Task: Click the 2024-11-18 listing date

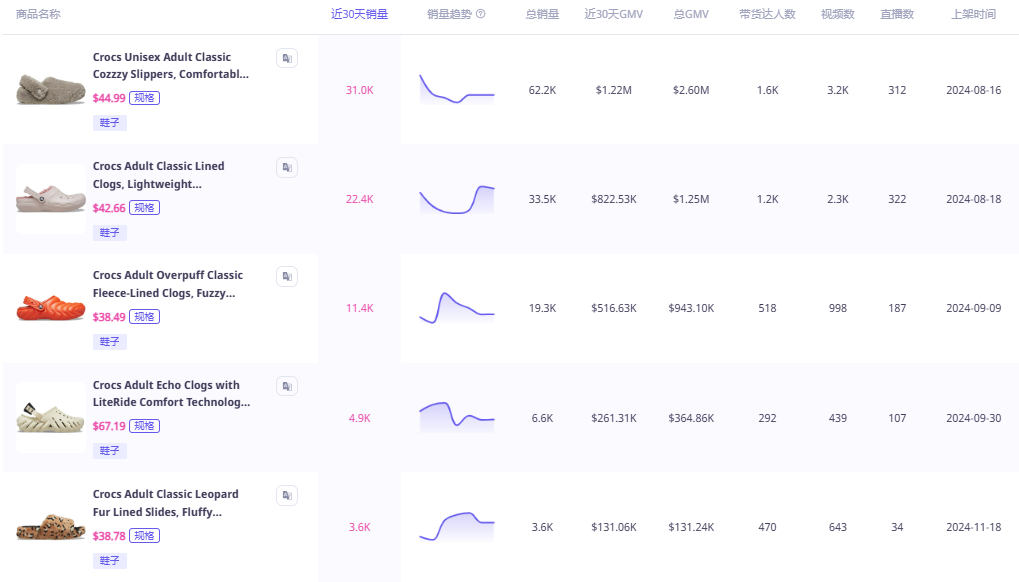Action: 974,527
